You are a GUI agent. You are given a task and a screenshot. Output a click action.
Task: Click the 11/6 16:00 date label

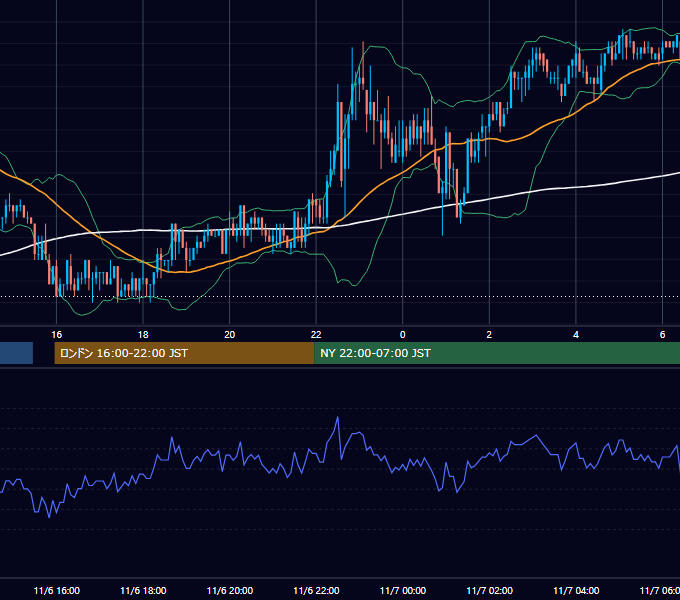(56, 590)
